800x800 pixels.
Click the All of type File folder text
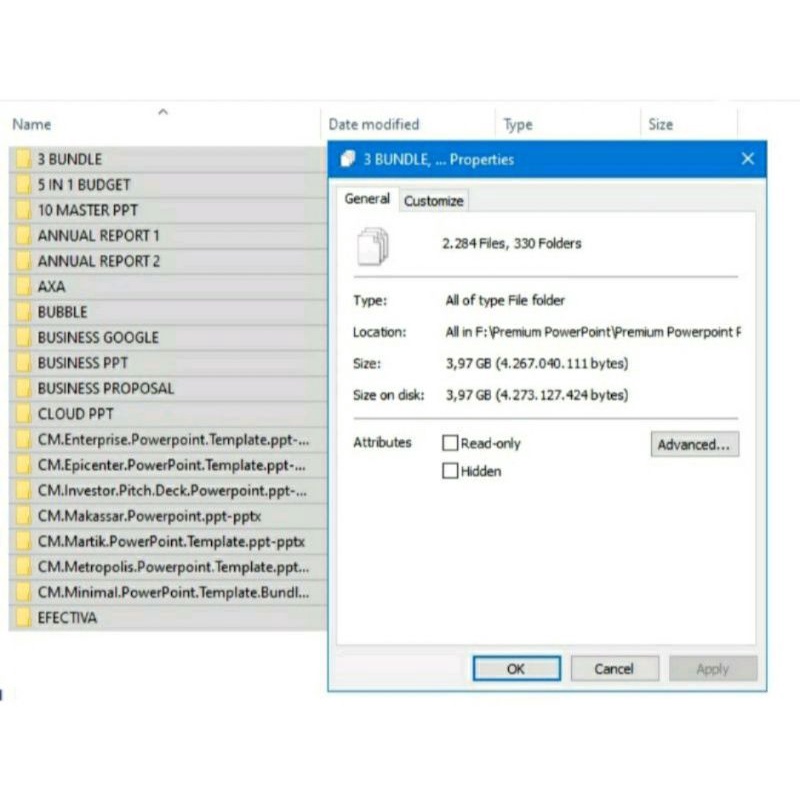505,301
